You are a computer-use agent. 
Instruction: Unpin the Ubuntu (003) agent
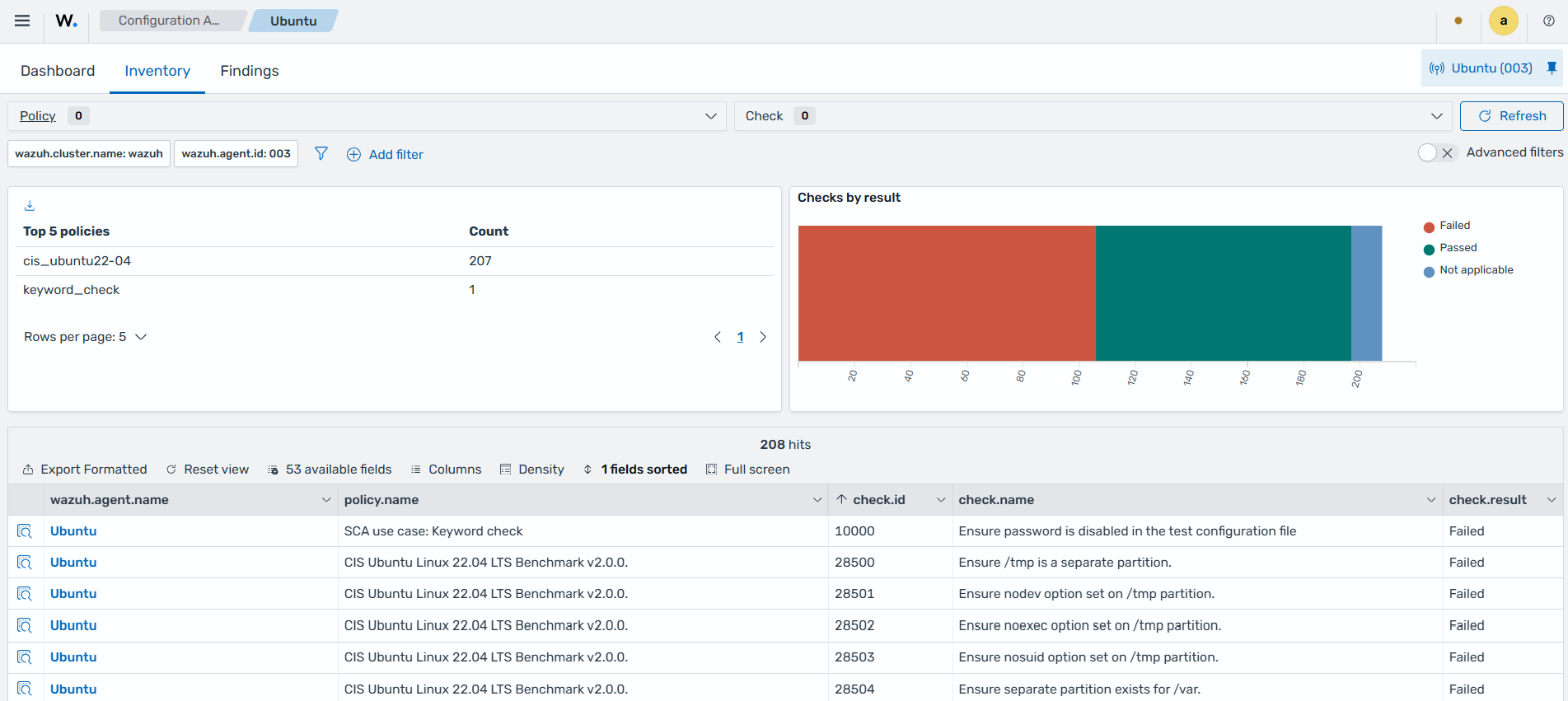click(x=1552, y=68)
